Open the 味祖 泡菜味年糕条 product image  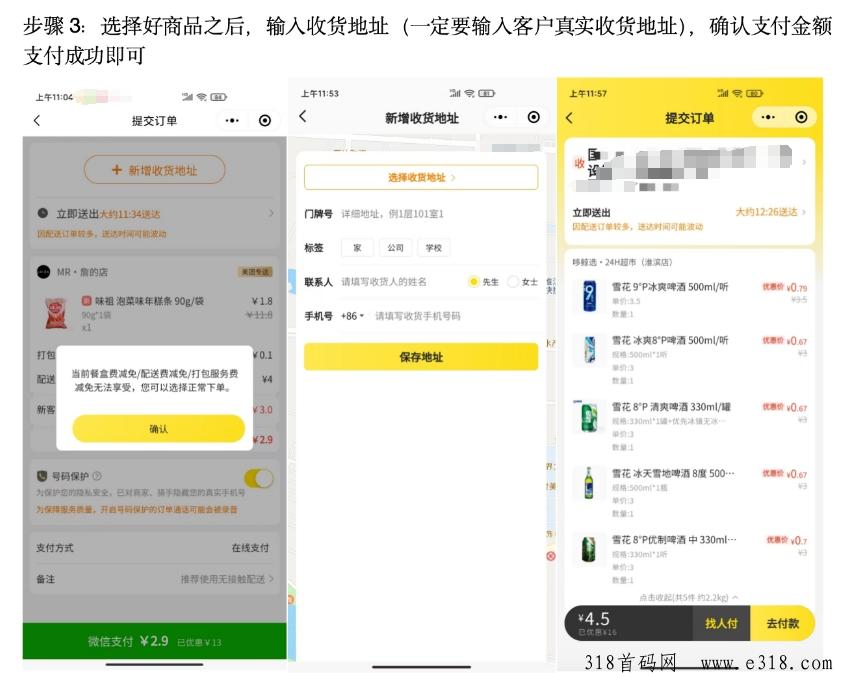[x=57, y=314]
